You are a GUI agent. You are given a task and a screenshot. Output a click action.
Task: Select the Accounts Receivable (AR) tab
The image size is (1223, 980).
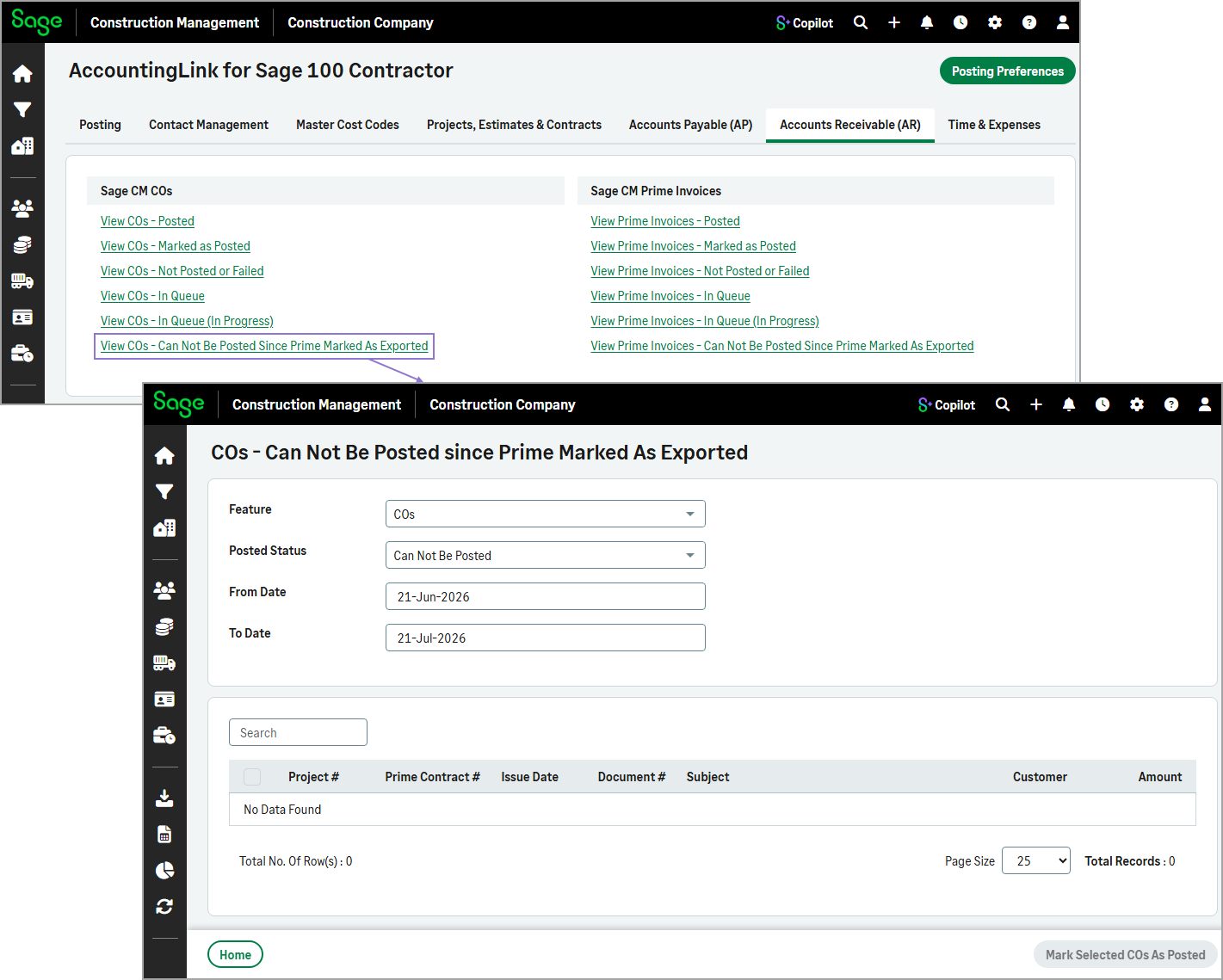point(850,125)
